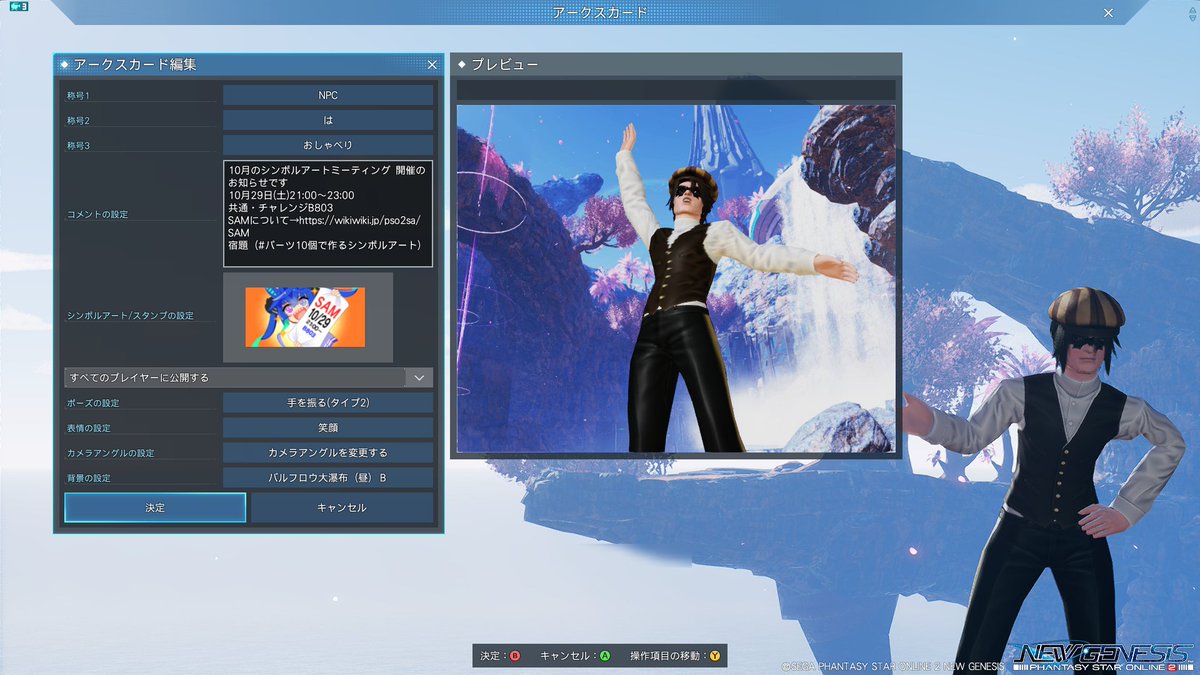Click the キャンセル button
This screenshot has width=1200, height=675.
(x=342, y=507)
